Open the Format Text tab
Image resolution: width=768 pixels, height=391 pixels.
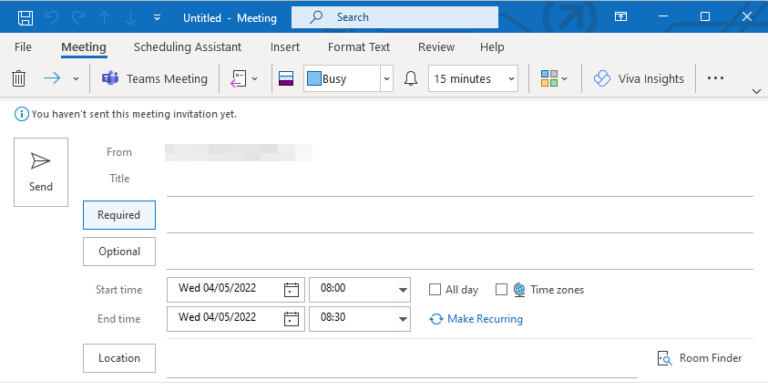359,47
